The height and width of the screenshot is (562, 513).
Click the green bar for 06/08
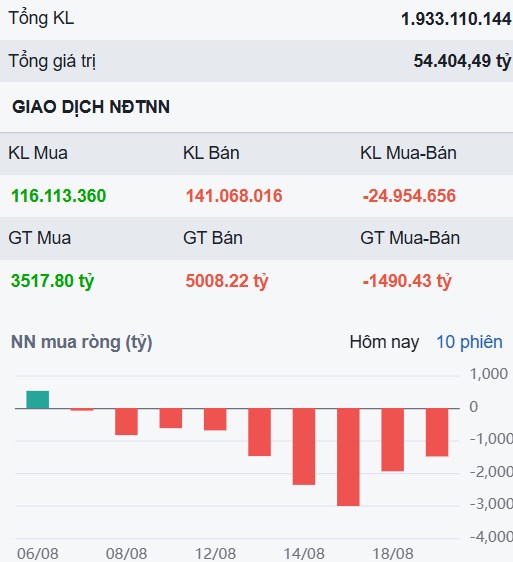pyautogui.click(x=38, y=400)
